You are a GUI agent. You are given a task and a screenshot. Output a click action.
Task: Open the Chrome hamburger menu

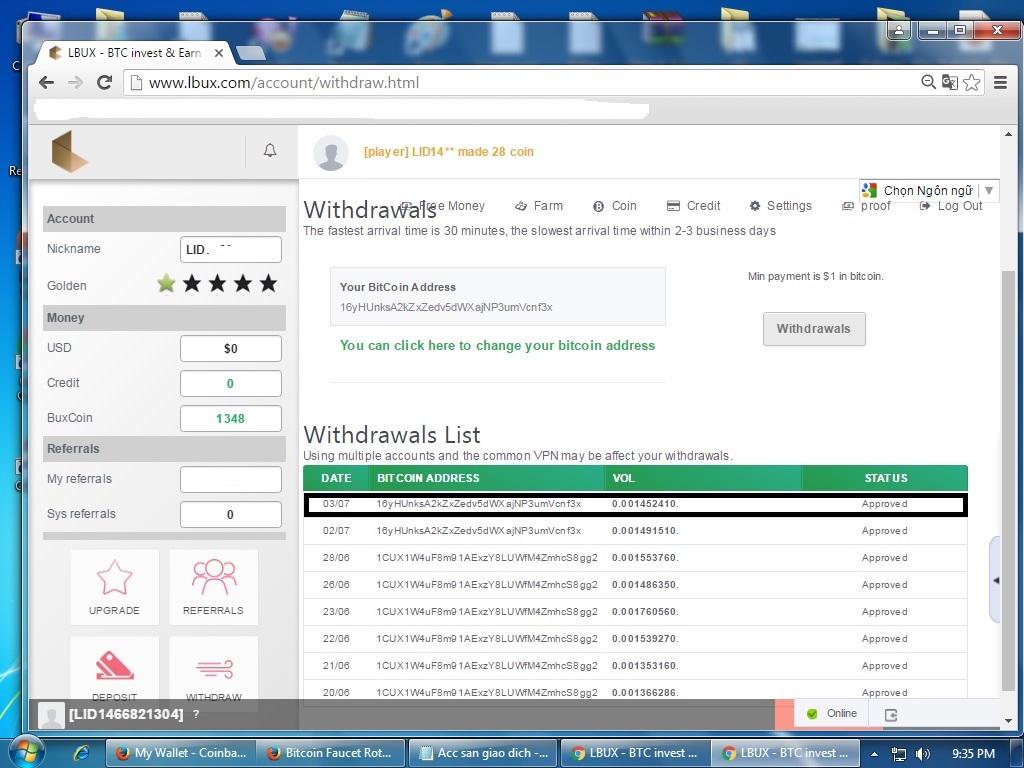coord(1000,82)
